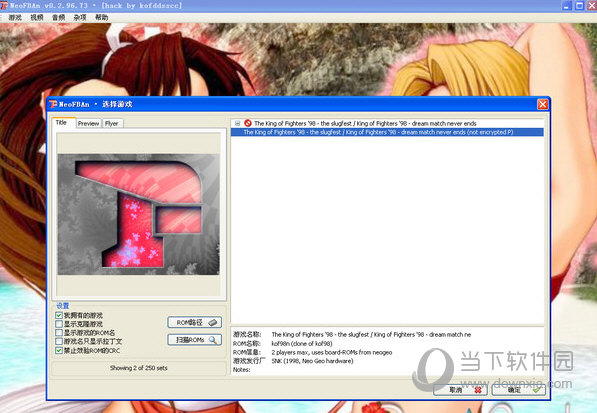Screen dimensions: 597x413
Task: Click the 扫描ROMs button
Action: 195,340
